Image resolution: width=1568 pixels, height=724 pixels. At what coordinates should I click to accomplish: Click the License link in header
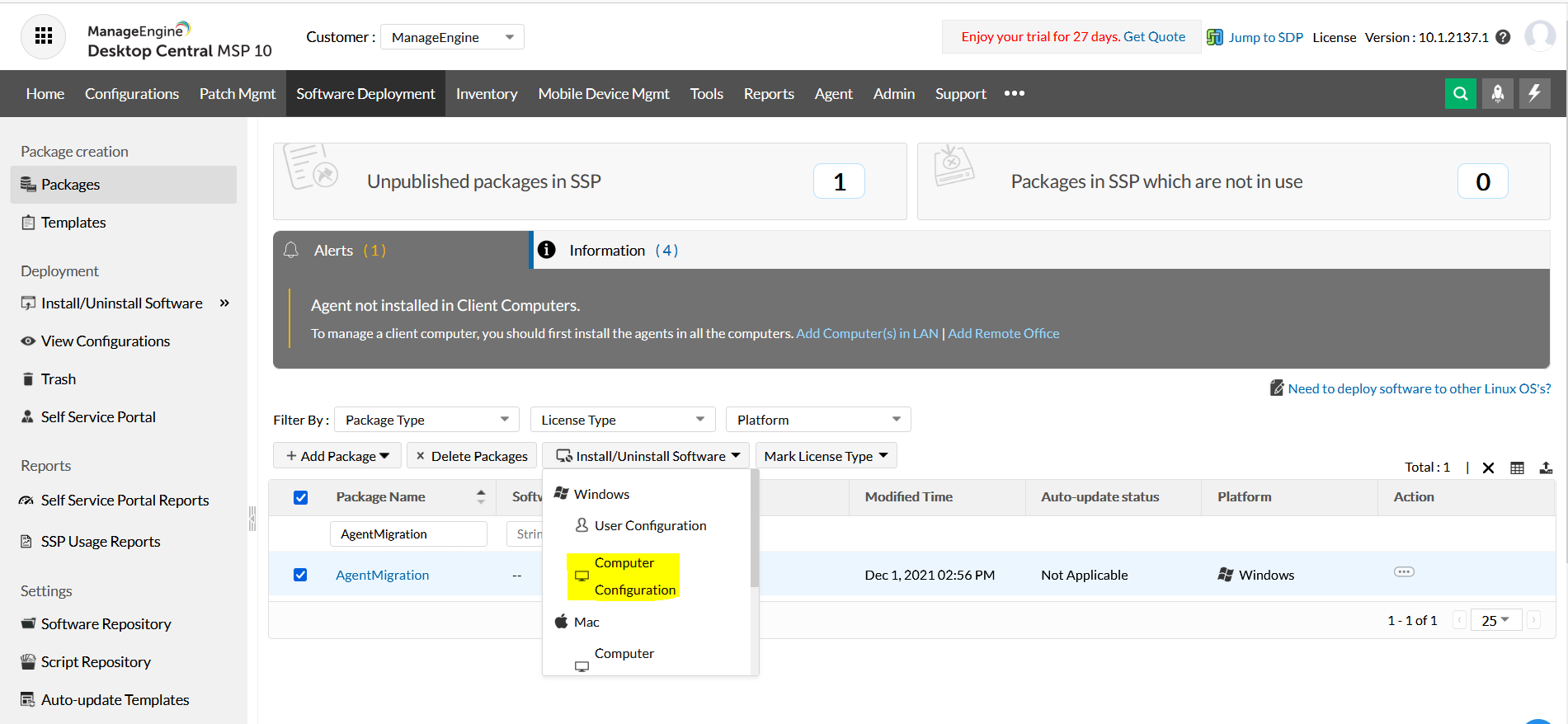(x=1335, y=37)
